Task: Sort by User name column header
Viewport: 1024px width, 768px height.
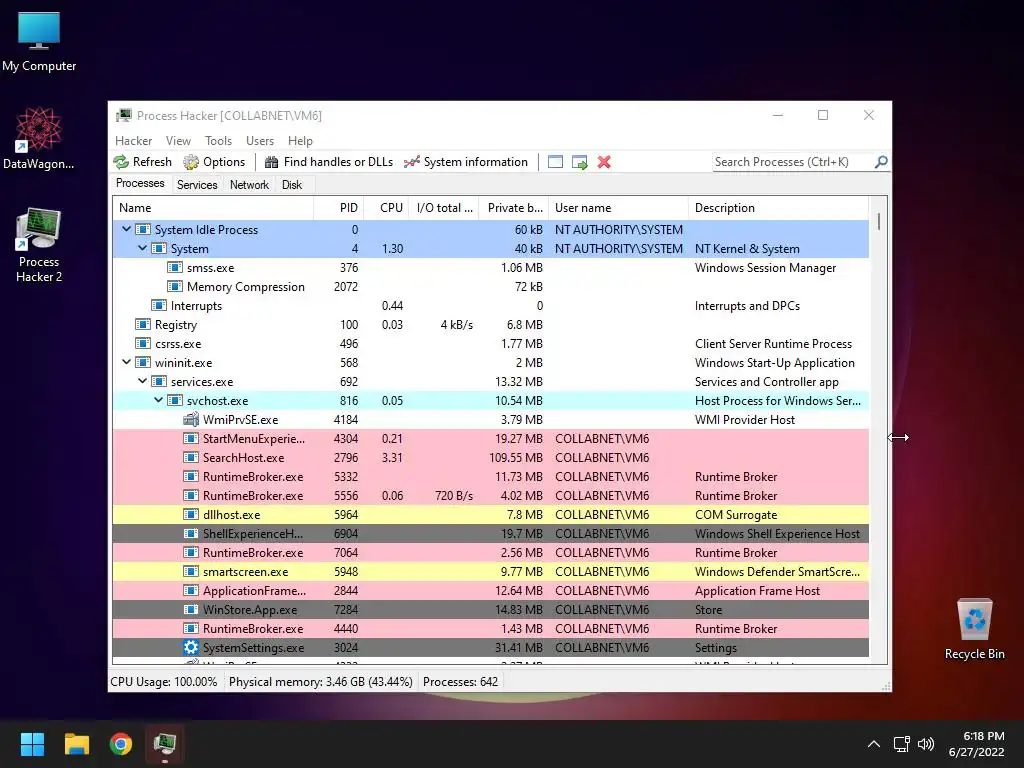Action: click(618, 208)
